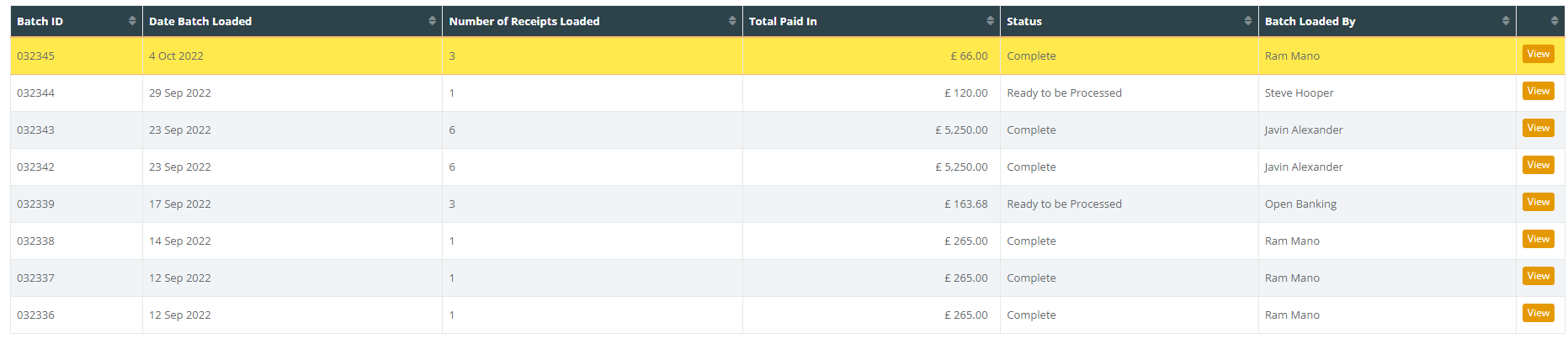This screenshot has height=344, width=1568.
Task: Sort by Total Paid In arrows
Action: pyautogui.click(x=990, y=21)
